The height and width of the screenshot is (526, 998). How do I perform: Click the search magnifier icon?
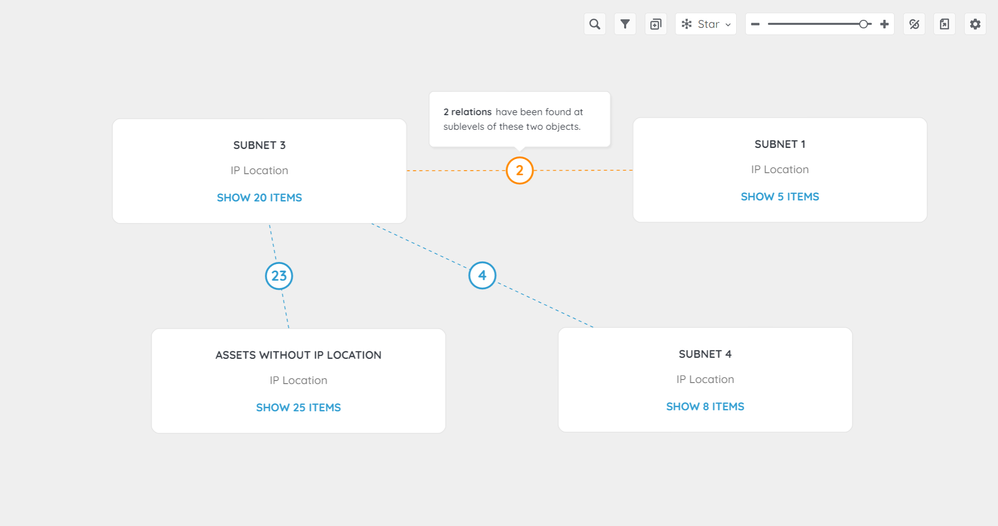point(595,24)
